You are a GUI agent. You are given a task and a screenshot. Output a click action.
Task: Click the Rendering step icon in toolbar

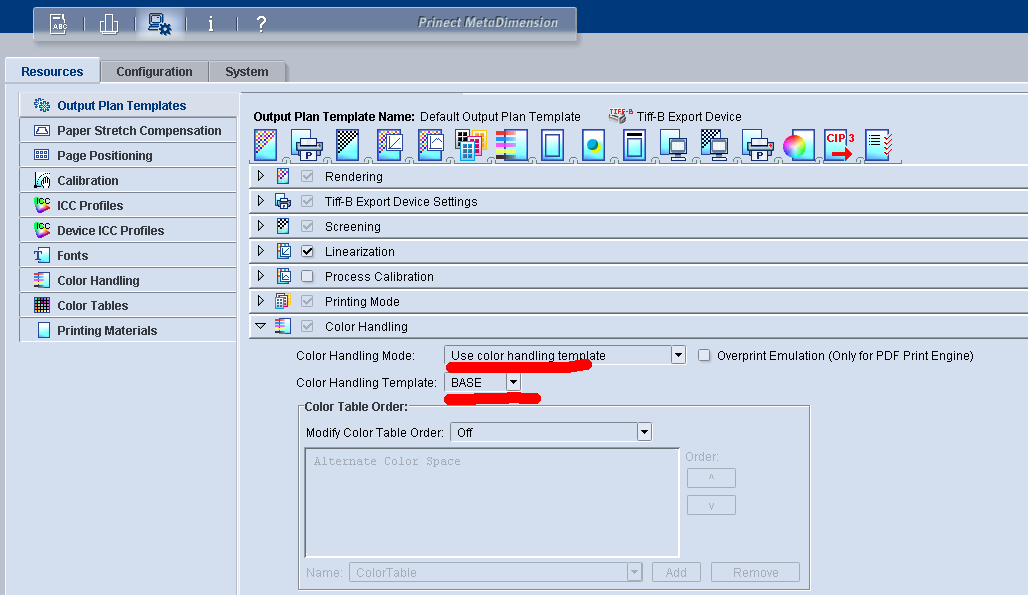coord(266,145)
